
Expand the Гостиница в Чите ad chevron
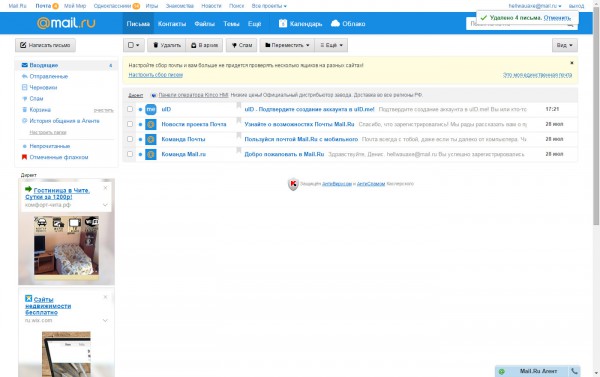click(x=105, y=205)
